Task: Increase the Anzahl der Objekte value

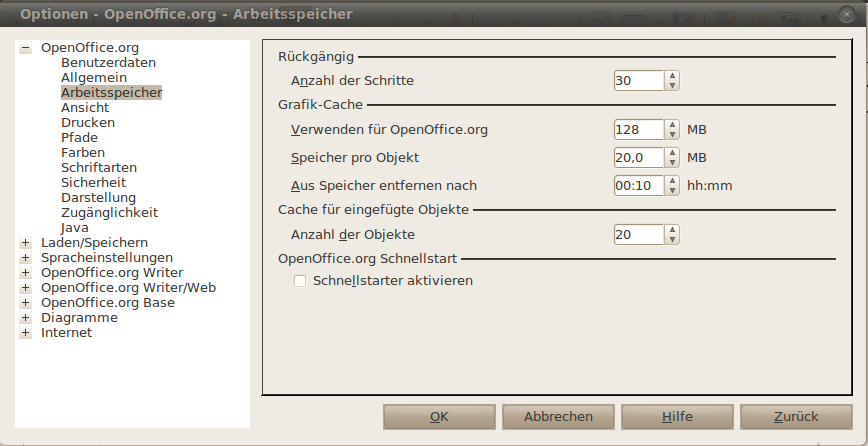Action: coord(672,230)
